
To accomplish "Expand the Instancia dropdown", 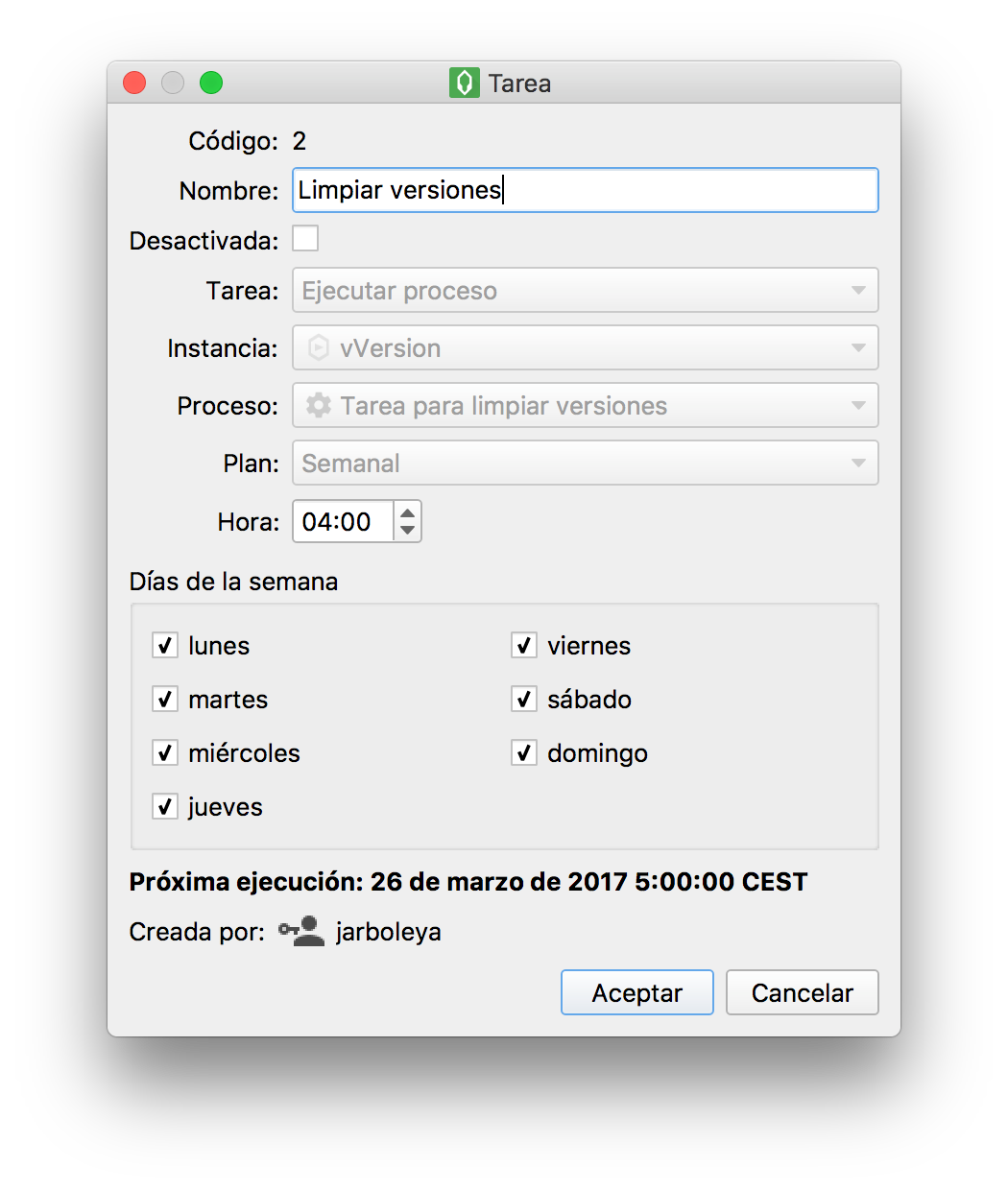I will [585, 348].
